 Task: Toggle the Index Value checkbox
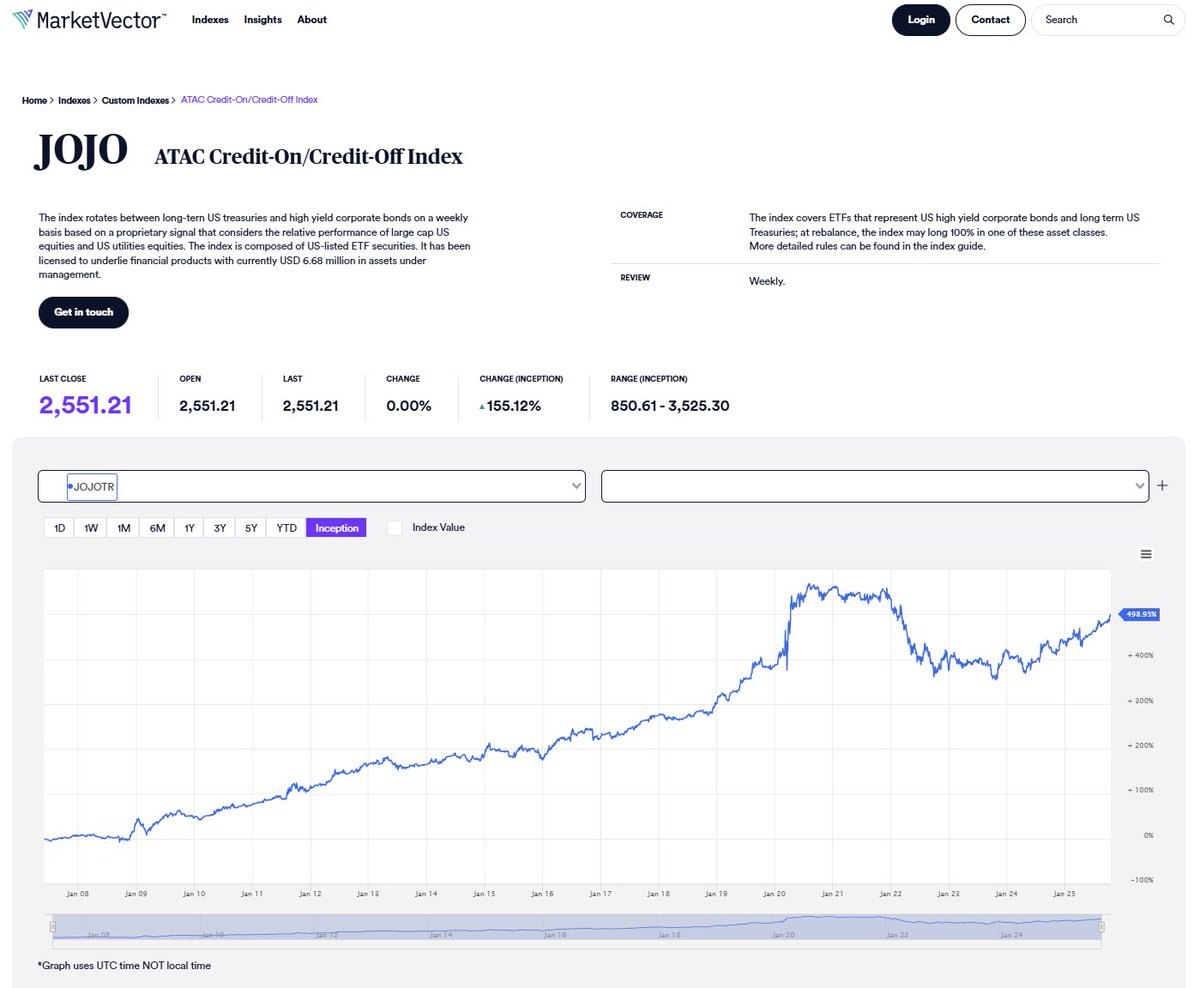click(x=394, y=528)
